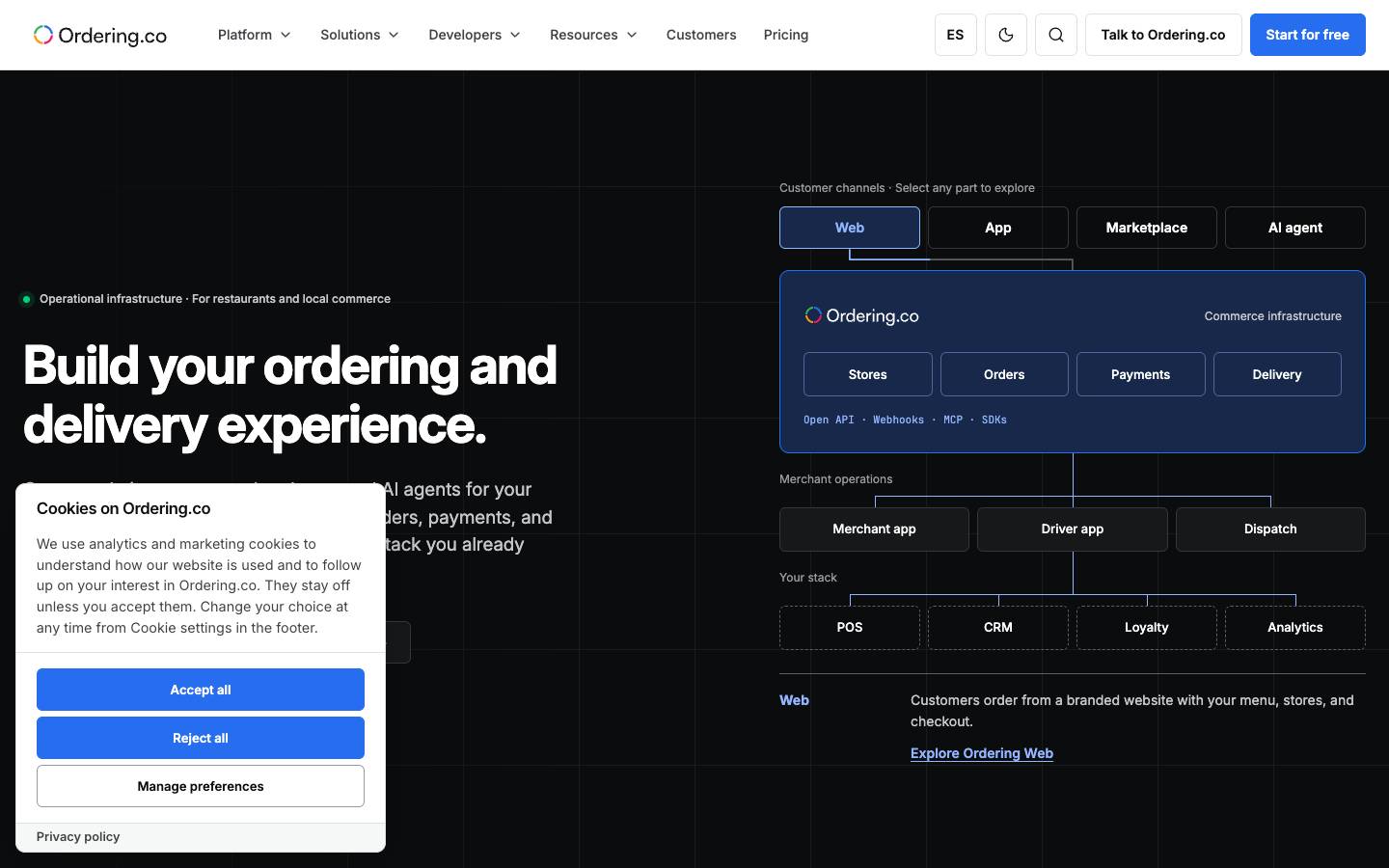Select the App customer channel tab
This screenshot has width=1389, height=868.
coord(998,228)
